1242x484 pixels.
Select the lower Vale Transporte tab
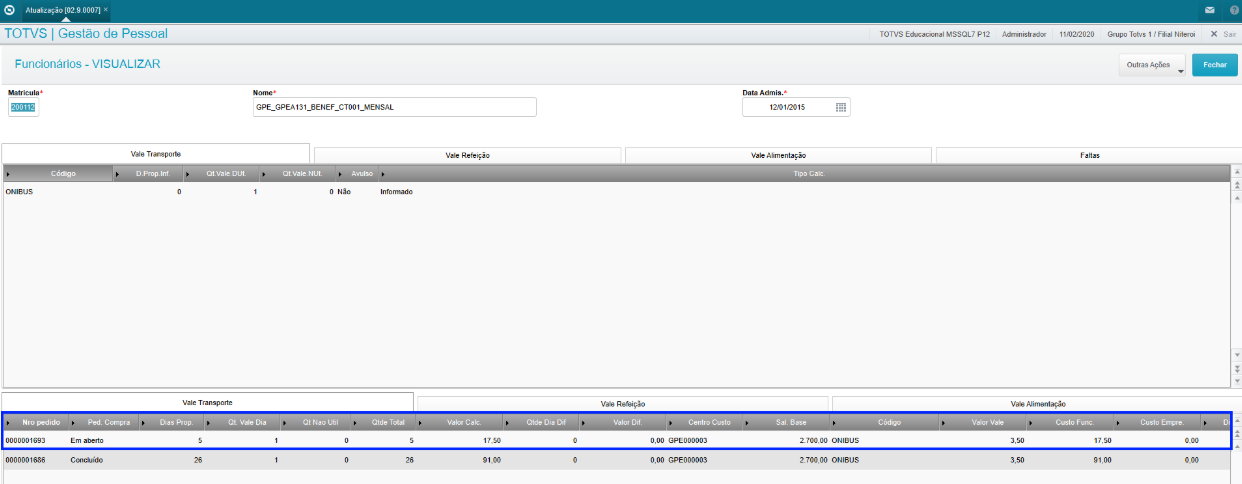pos(207,402)
